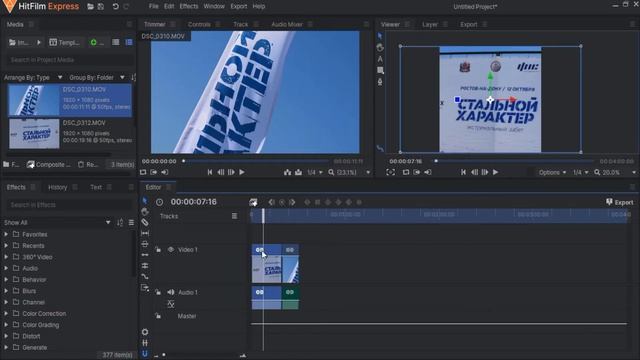640x360 pixels.
Task: Open the Show All effects dropdown
Action: point(57,222)
